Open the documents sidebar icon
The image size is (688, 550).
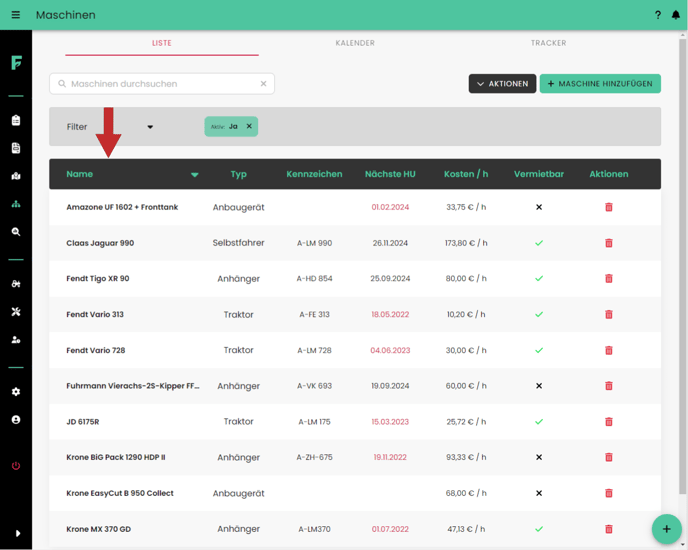click(x=16, y=148)
